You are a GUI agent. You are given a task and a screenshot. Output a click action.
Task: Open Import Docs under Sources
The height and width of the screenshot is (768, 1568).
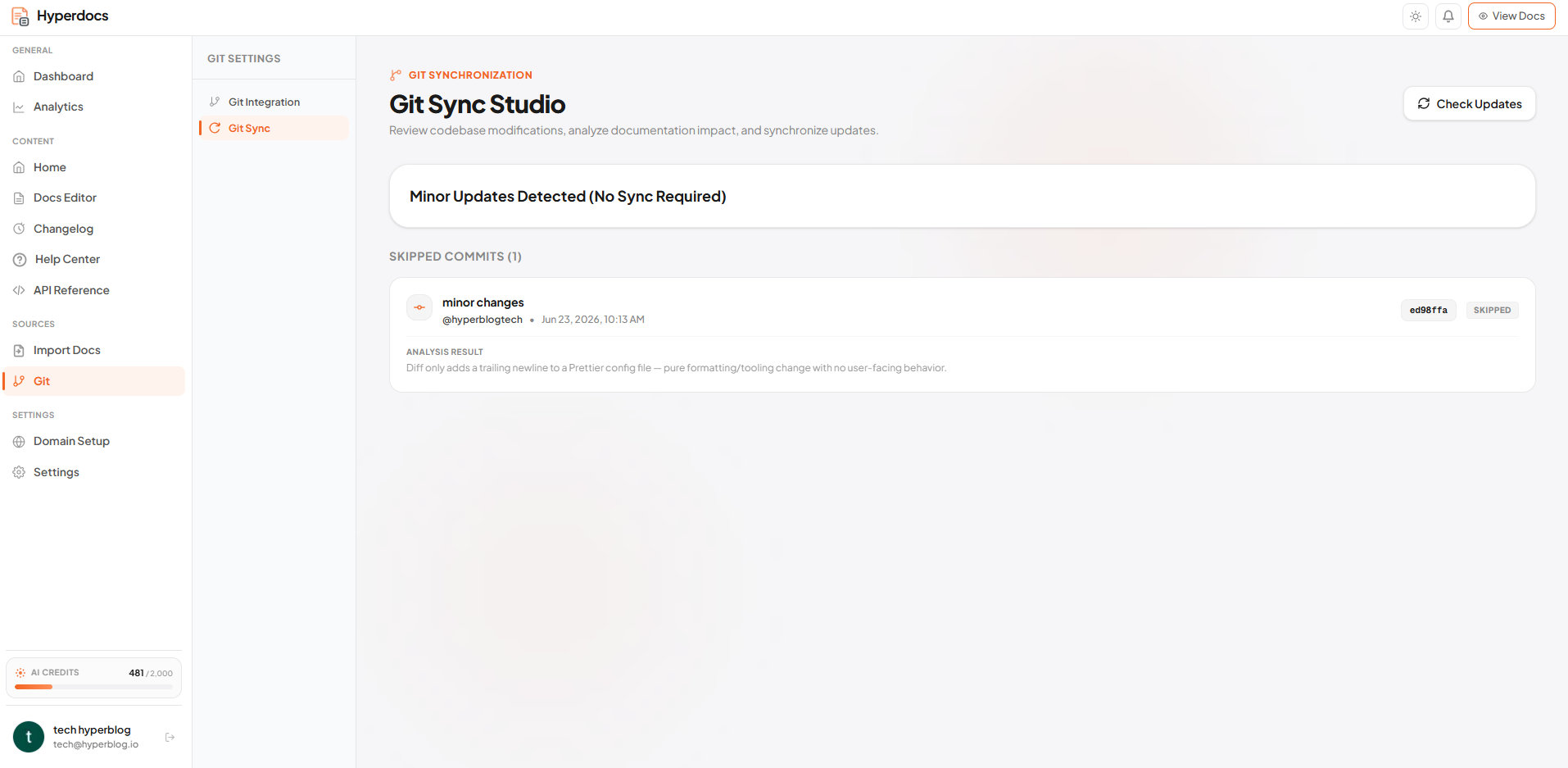pos(94,350)
